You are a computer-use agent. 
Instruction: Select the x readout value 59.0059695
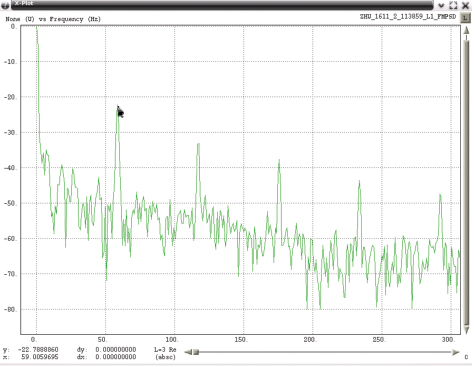tap(40, 357)
